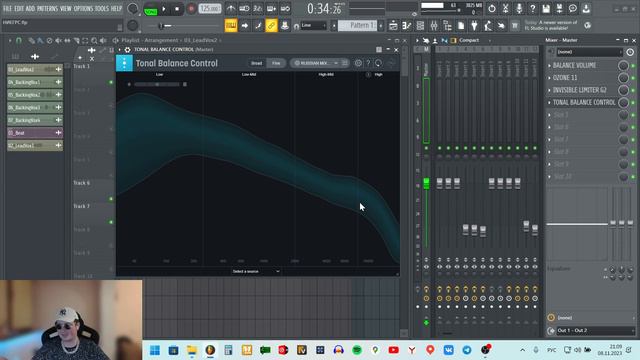Toggle the Playlist magnet snap icon

click(18, 40)
